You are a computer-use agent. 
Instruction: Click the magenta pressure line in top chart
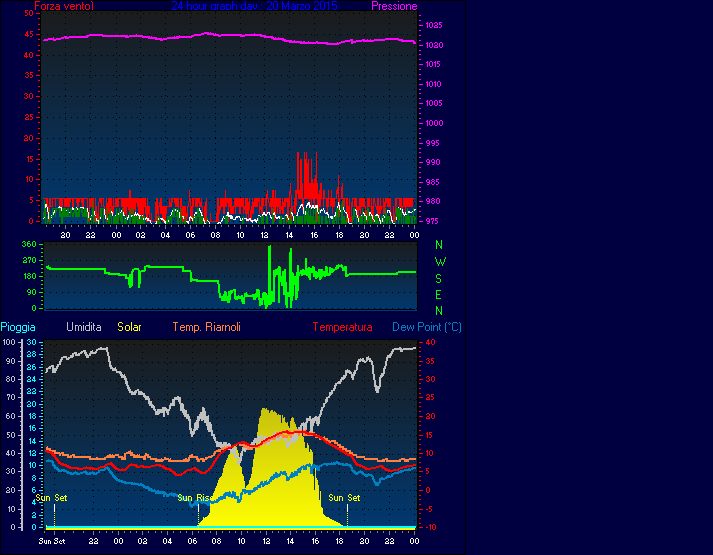pyautogui.click(x=200, y=34)
